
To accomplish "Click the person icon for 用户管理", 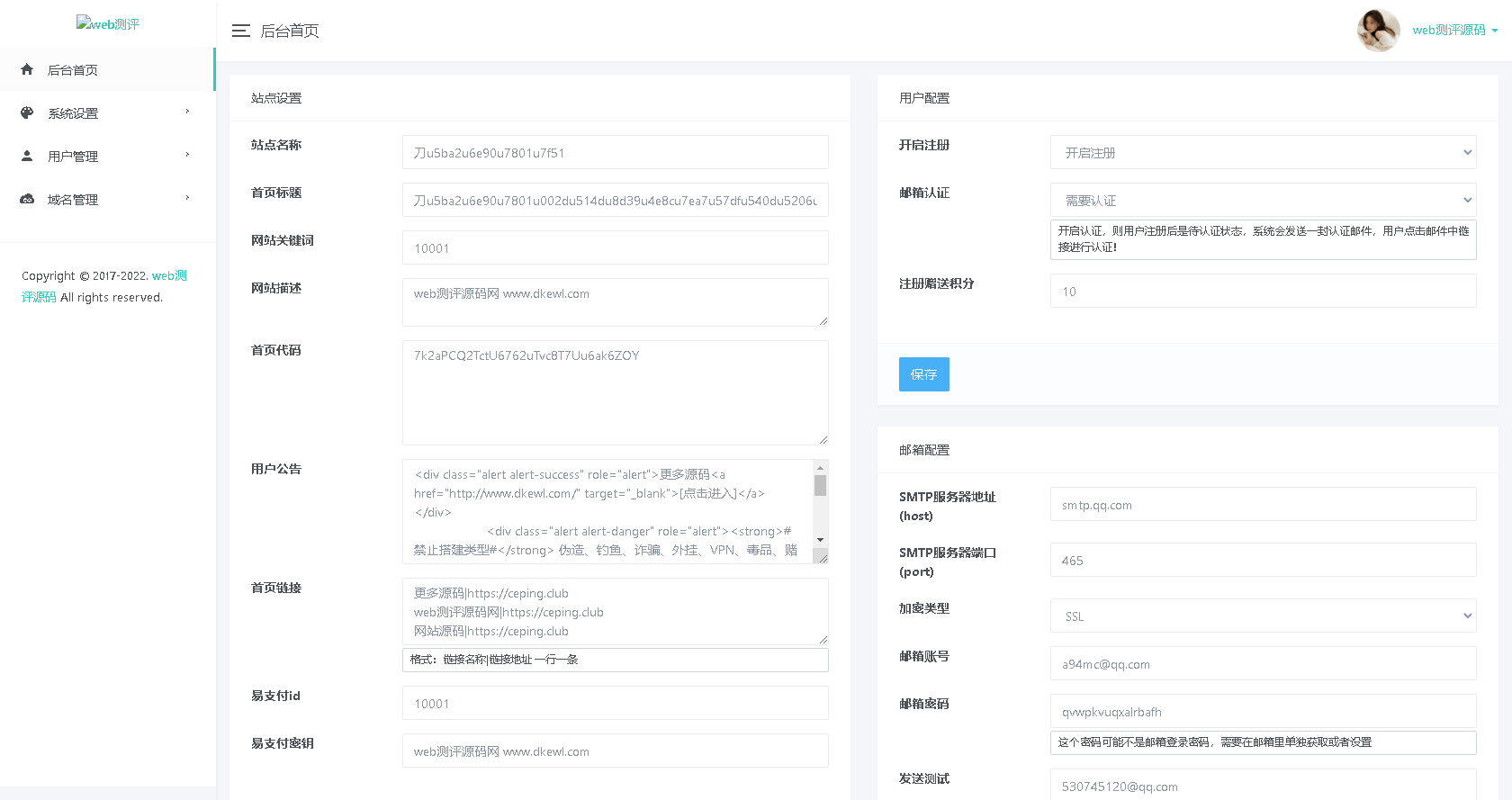I will pyautogui.click(x=27, y=156).
